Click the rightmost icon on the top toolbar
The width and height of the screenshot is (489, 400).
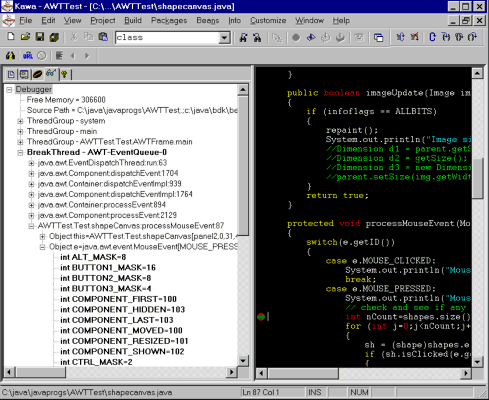coord(472,37)
